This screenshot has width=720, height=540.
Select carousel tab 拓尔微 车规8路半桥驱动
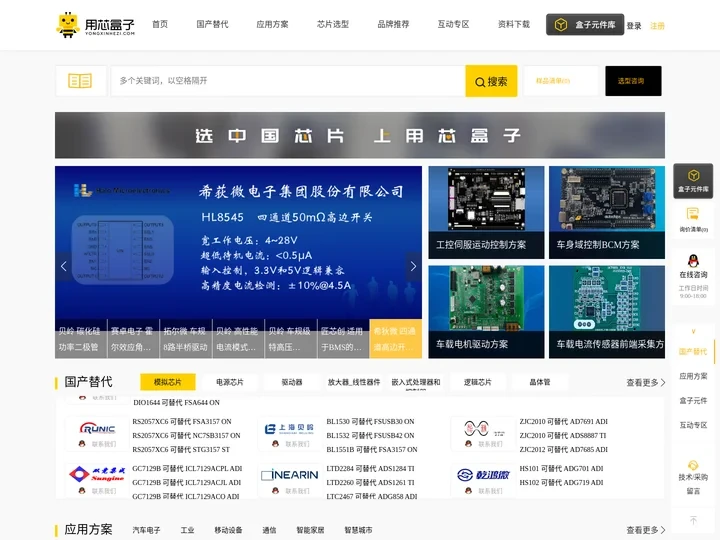(186, 339)
